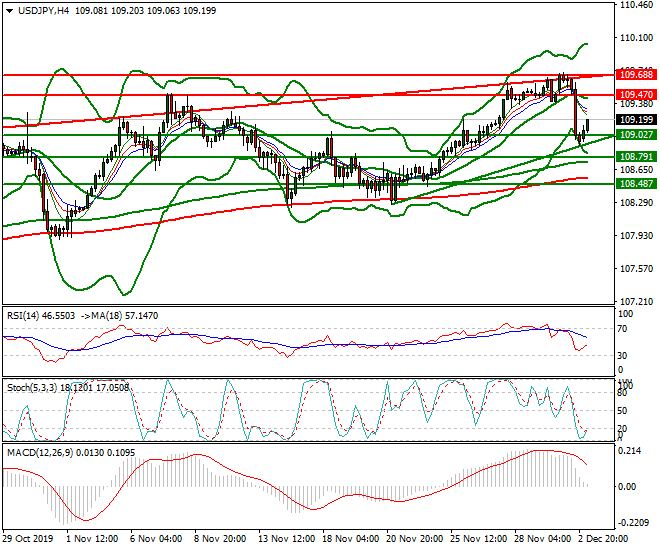Click the RSI(14) 46.5503 indicator label
This screenshot has height=550, width=660.
click(41, 316)
